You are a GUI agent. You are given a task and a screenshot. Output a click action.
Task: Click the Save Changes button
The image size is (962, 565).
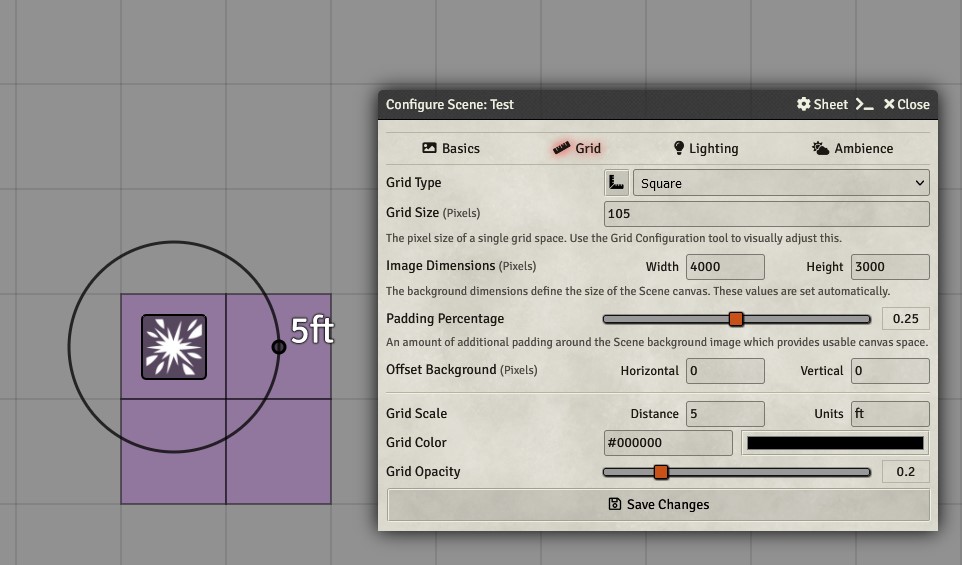click(658, 504)
